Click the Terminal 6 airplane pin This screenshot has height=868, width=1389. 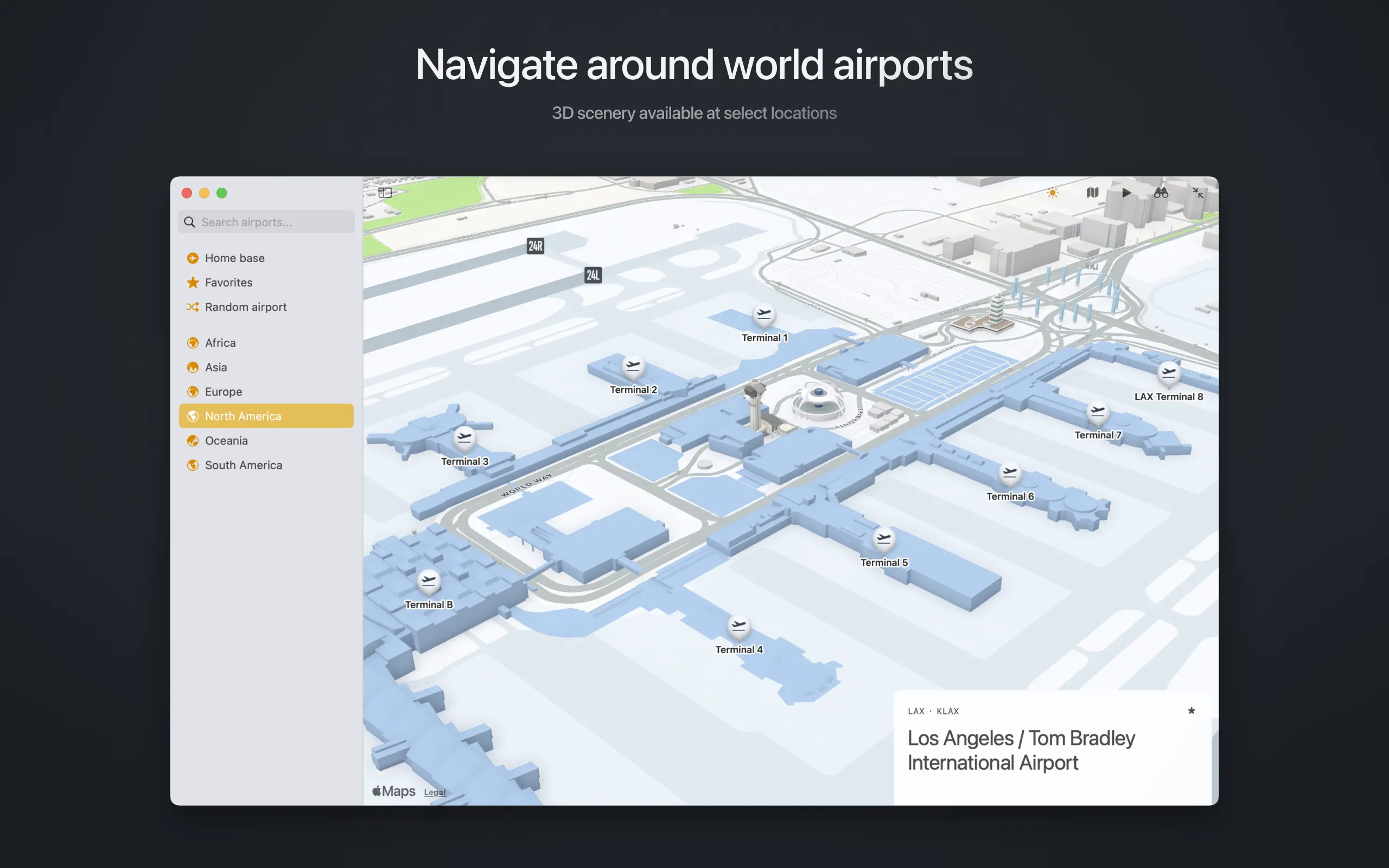(x=1010, y=474)
